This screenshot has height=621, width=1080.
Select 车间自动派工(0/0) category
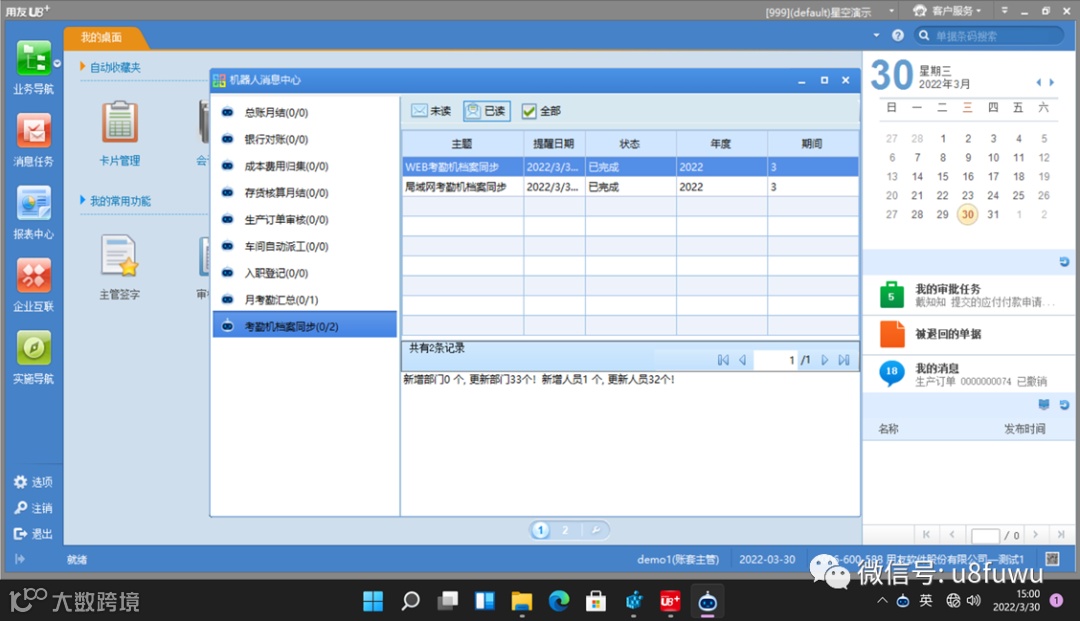[x=304, y=246]
